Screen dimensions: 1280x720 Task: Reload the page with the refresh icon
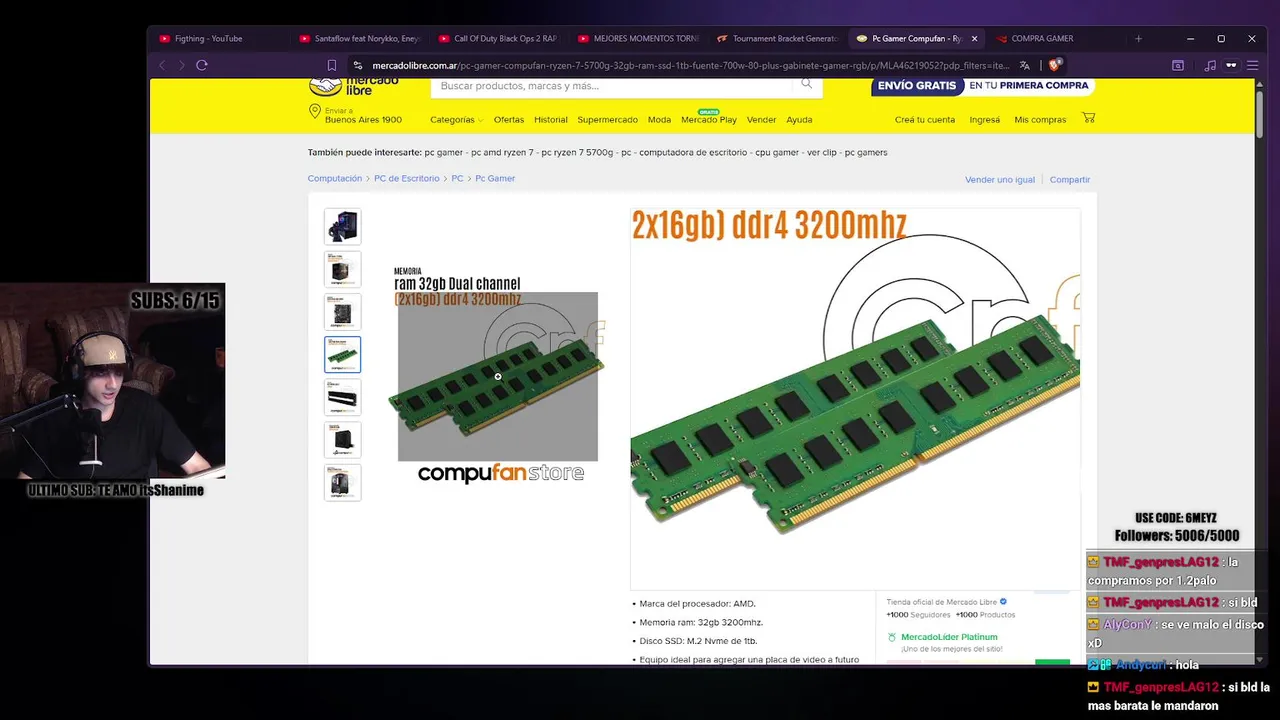[x=202, y=65]
